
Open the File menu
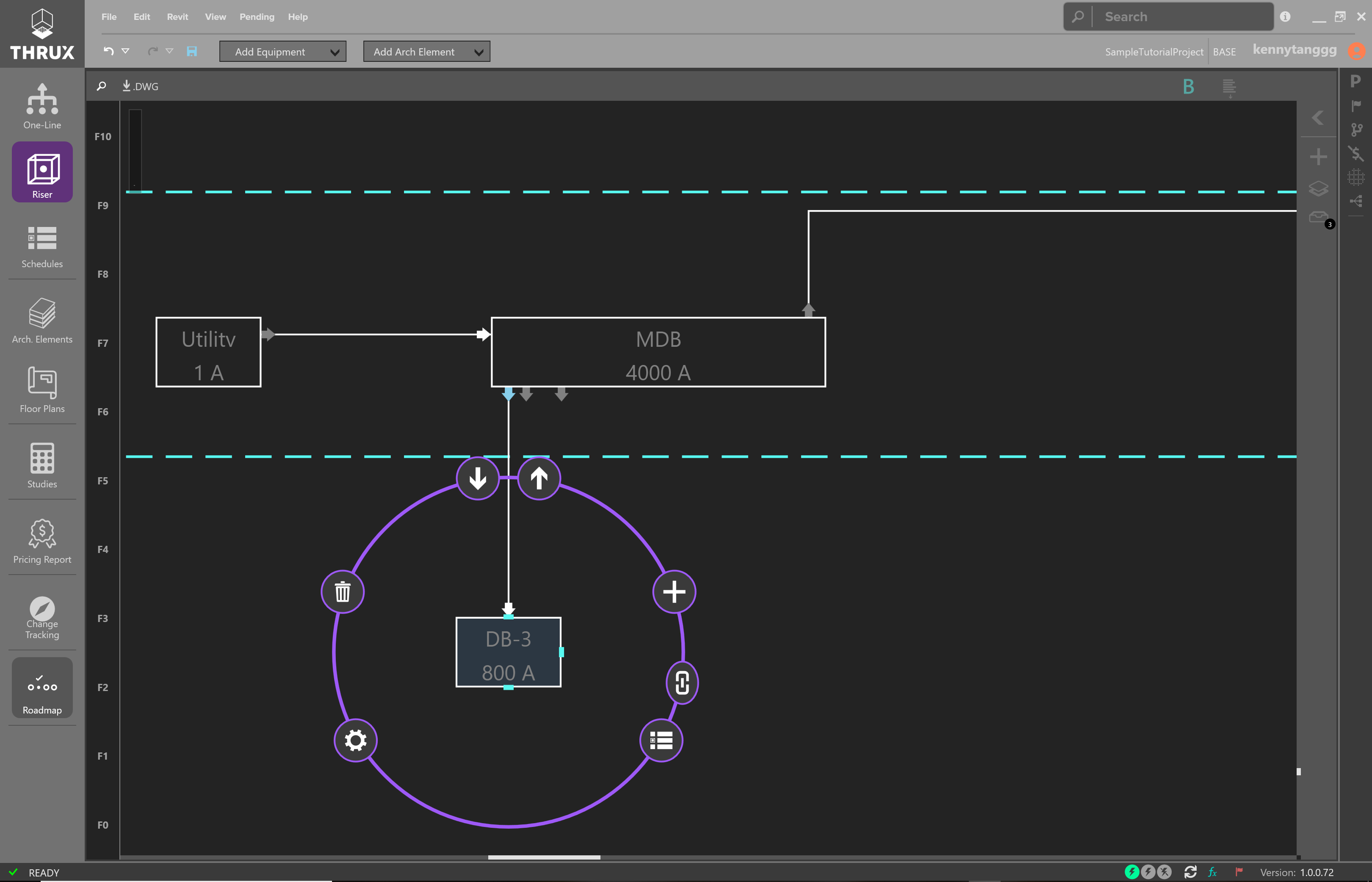[109, 17]
